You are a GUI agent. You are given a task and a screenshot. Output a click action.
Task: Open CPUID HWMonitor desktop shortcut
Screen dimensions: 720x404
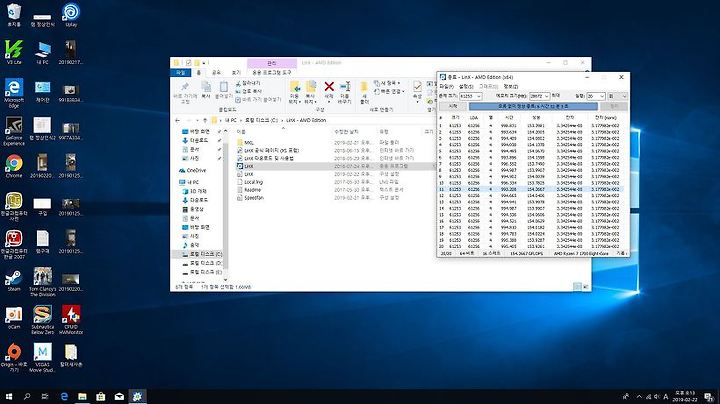(x=71, y=320)
